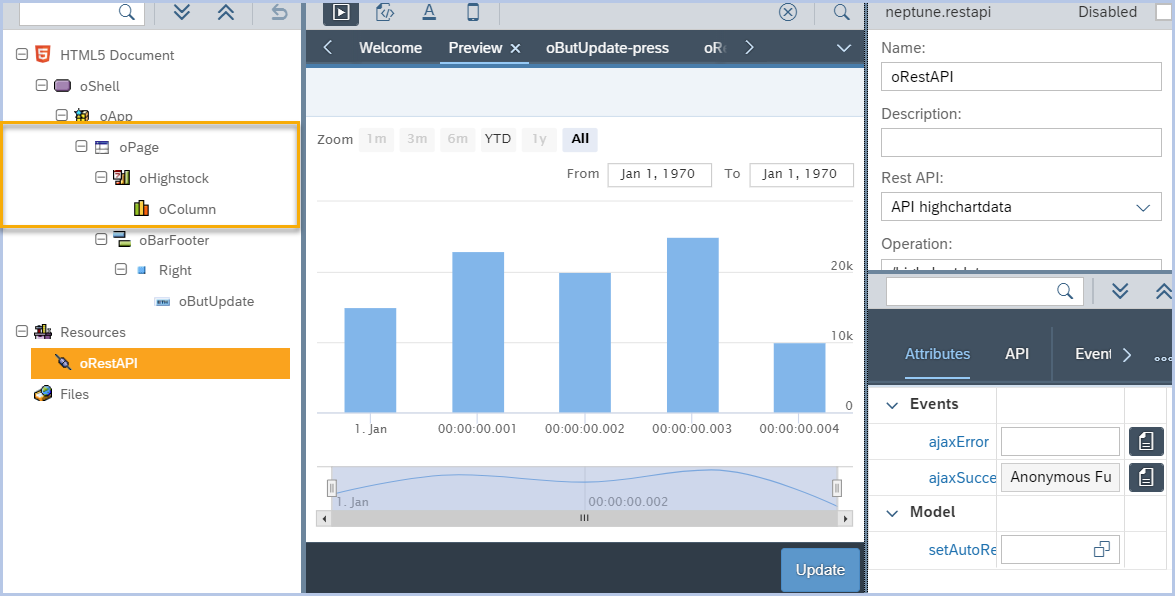Click the undo arrow in tree toolbar
The height and width of the screenshot is (596, 1175).
(x=279, y=12)
